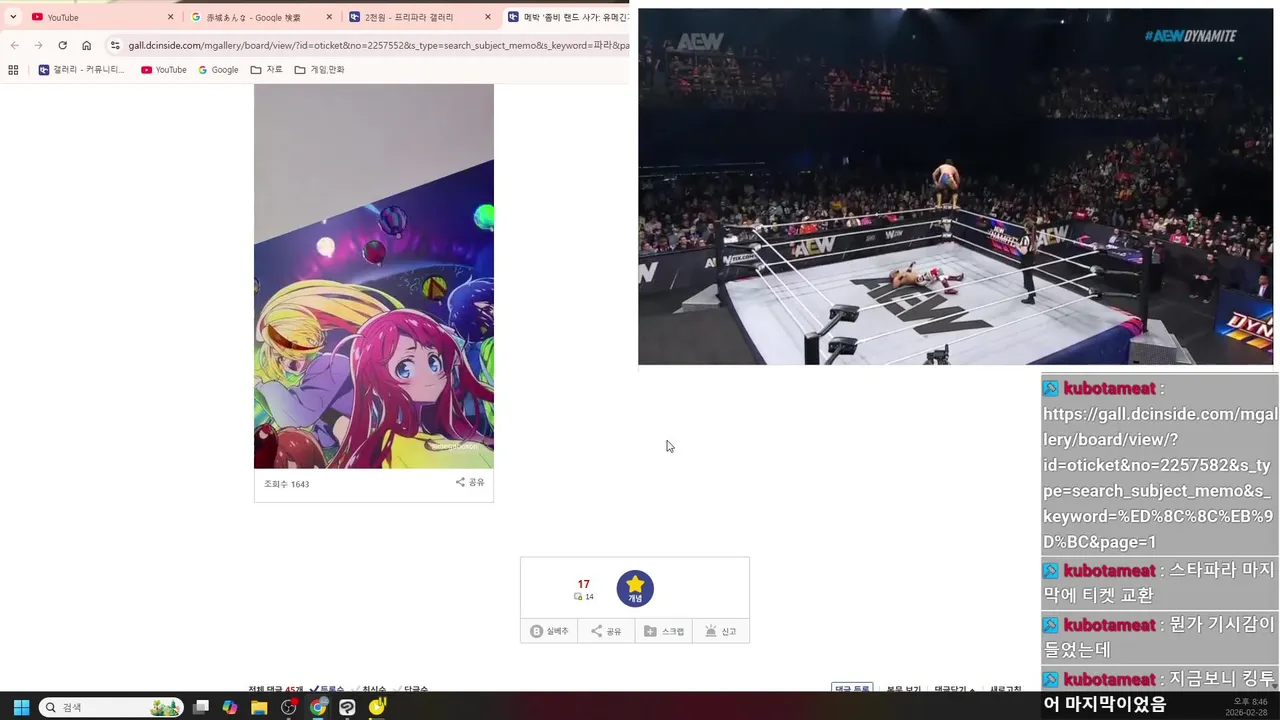1280x720 pixels.
Task: Open the bookmarks apps grid icon
Action: pyautogui.click(x=13, y=70)
